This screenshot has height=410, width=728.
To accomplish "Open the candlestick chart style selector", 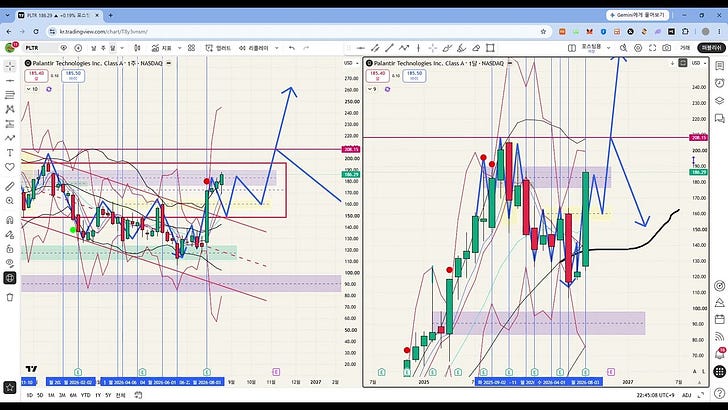I will point(137,48).
